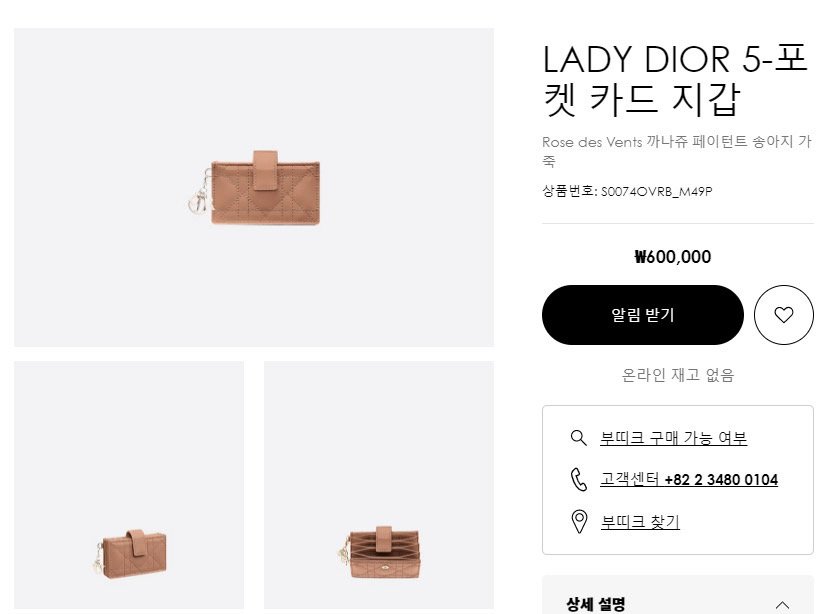Open the opened-wallet interior image
The image size is (832, 614).
pos(378,485)
